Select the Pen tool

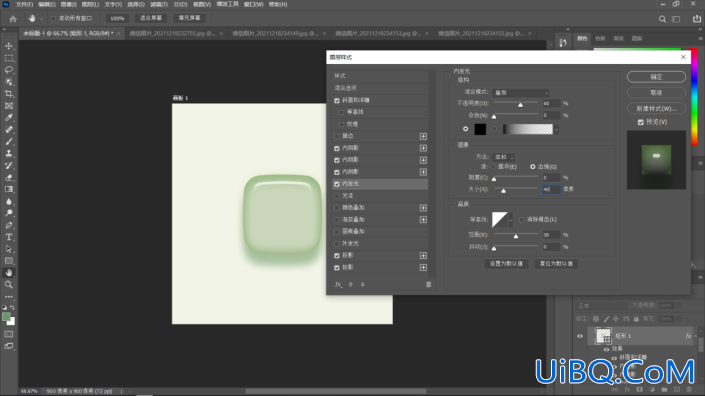(9, 225)
